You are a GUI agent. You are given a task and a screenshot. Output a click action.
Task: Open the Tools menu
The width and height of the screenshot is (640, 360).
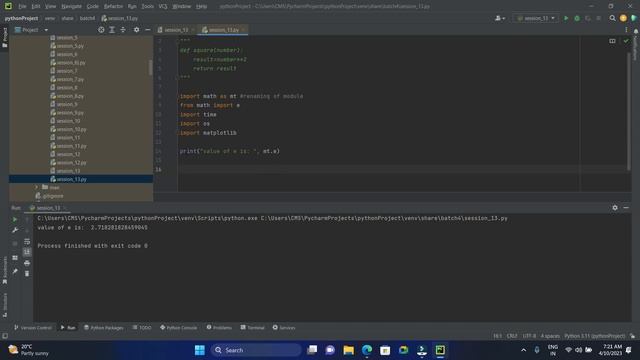(147, 7)
